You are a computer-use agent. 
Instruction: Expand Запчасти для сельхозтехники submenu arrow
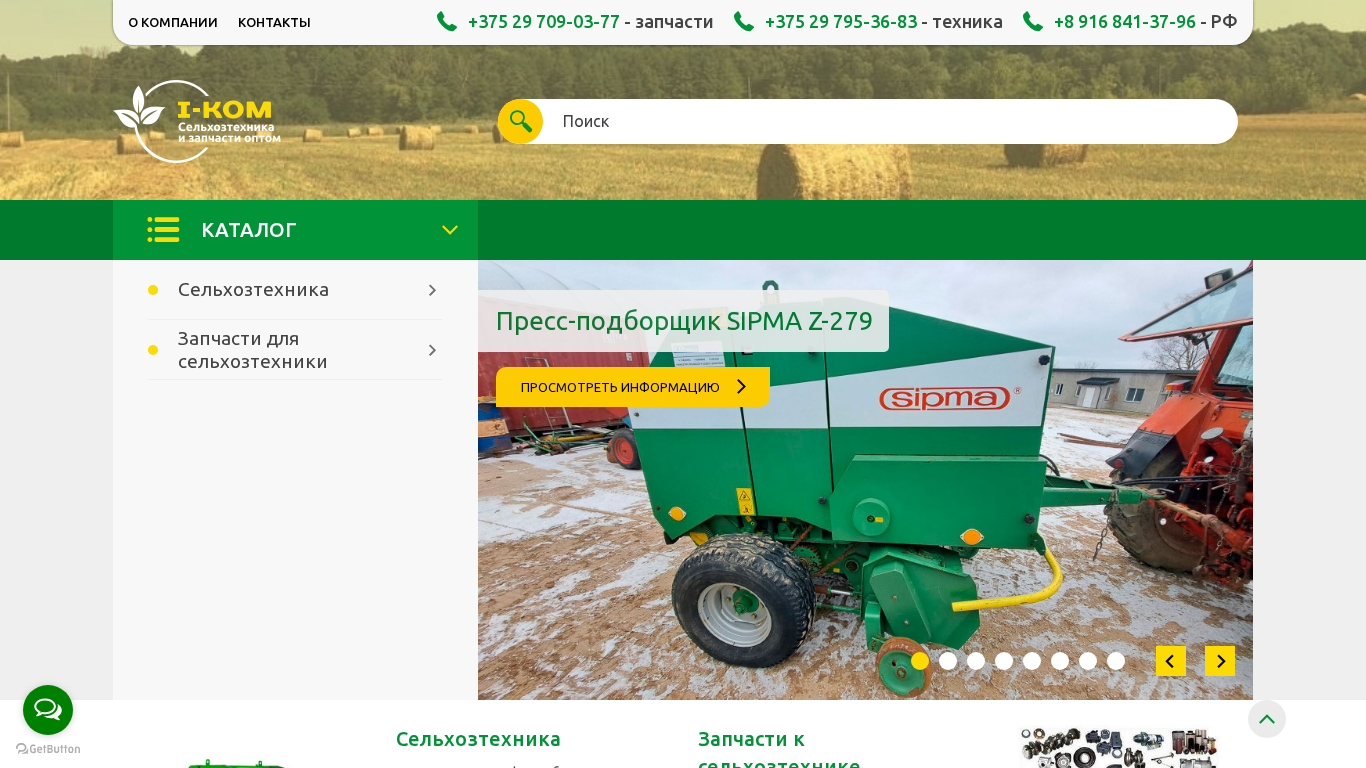point(432,350)
